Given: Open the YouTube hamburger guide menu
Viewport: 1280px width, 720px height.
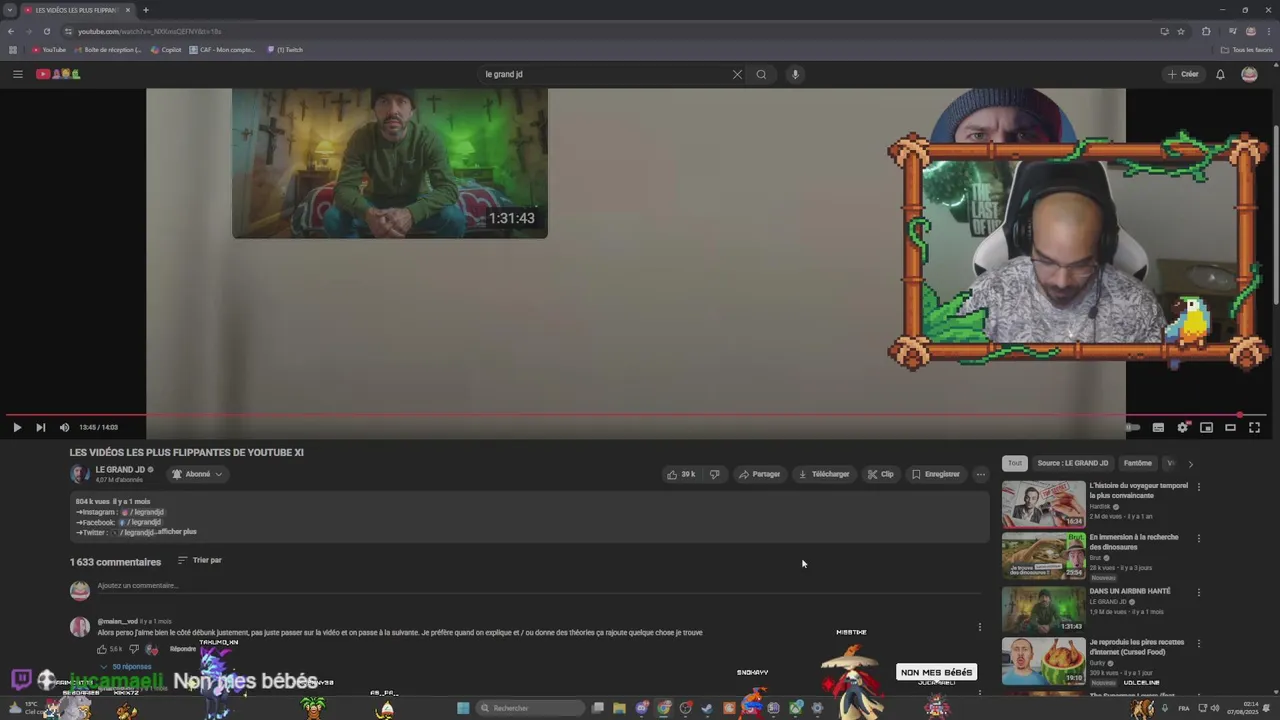Looking at the screenshot, I should click(x=17, y=74).
